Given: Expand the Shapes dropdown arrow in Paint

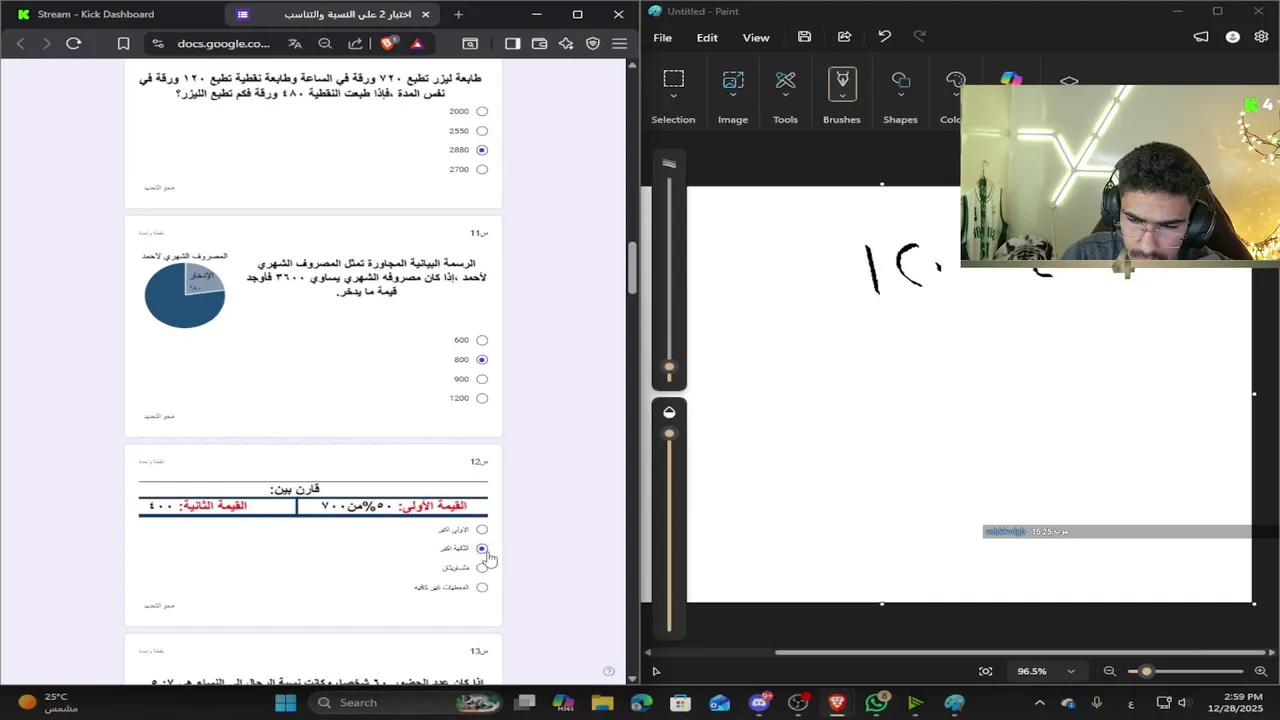Looking at the screenshot, I should [900, 96].
